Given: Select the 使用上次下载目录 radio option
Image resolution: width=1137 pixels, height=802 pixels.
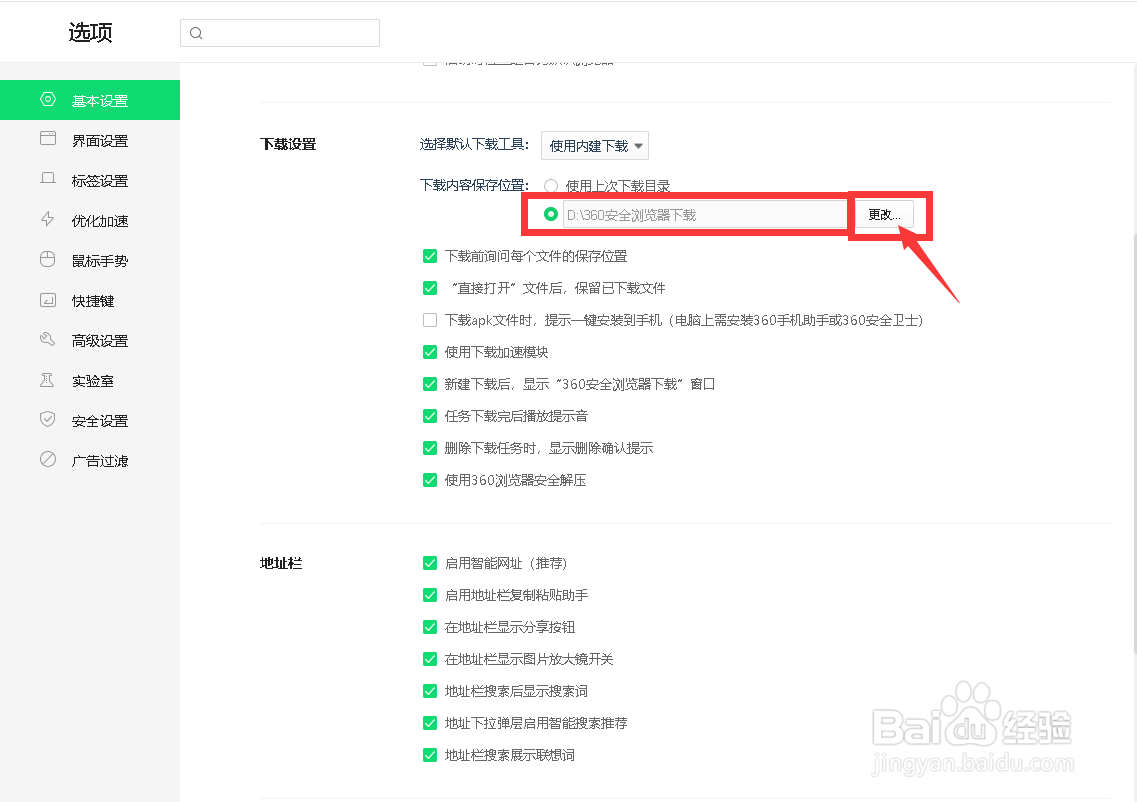Looking at the screenshot, I should coord(550,185).
